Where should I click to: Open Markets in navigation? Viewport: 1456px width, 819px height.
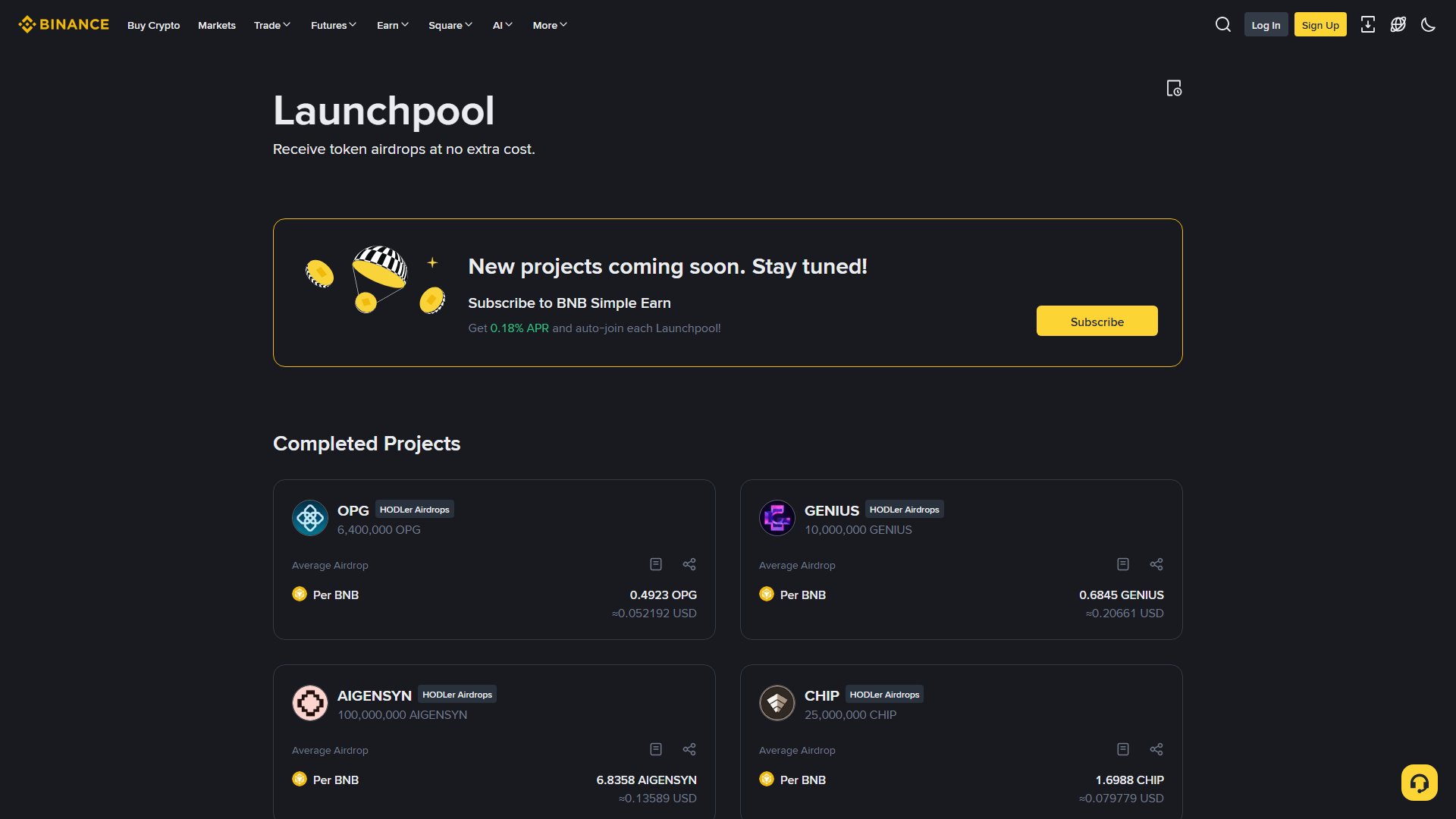(217, 25)
